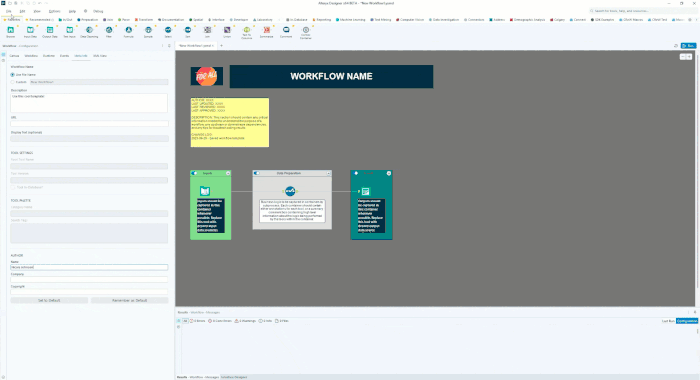Click the author Name input field
The height and width of the screenshot is (380, 700).
coord(89,267)
